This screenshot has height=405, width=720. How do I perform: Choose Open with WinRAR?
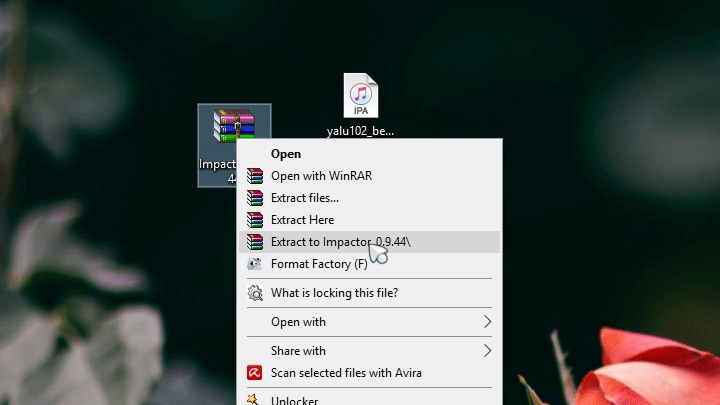(369, 176)
